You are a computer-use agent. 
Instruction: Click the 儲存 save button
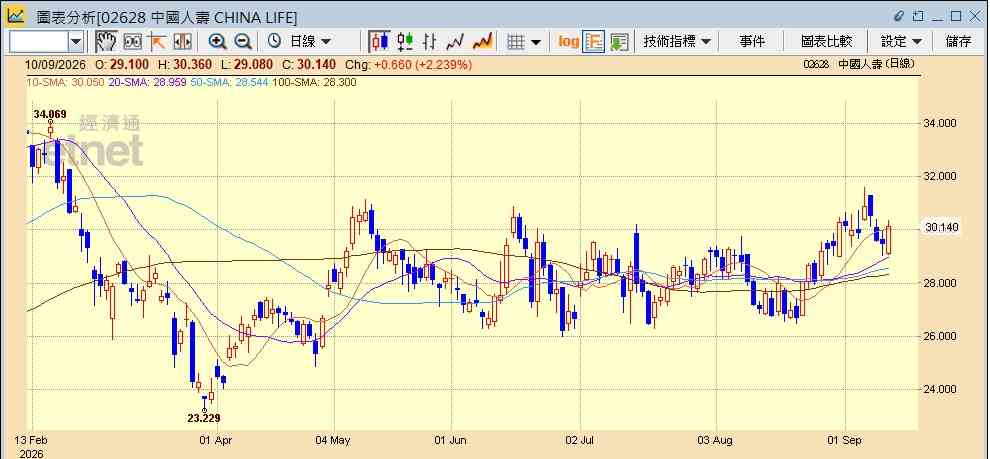coord(958,42)
